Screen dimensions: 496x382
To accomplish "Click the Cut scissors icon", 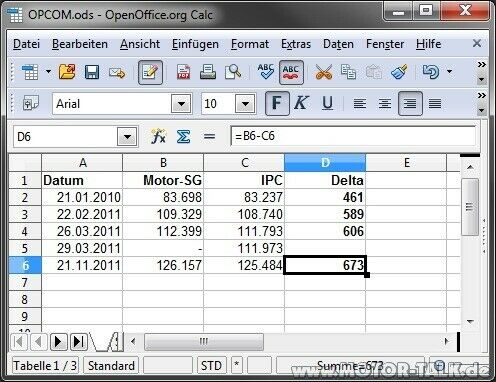I will tap(323, 72).
